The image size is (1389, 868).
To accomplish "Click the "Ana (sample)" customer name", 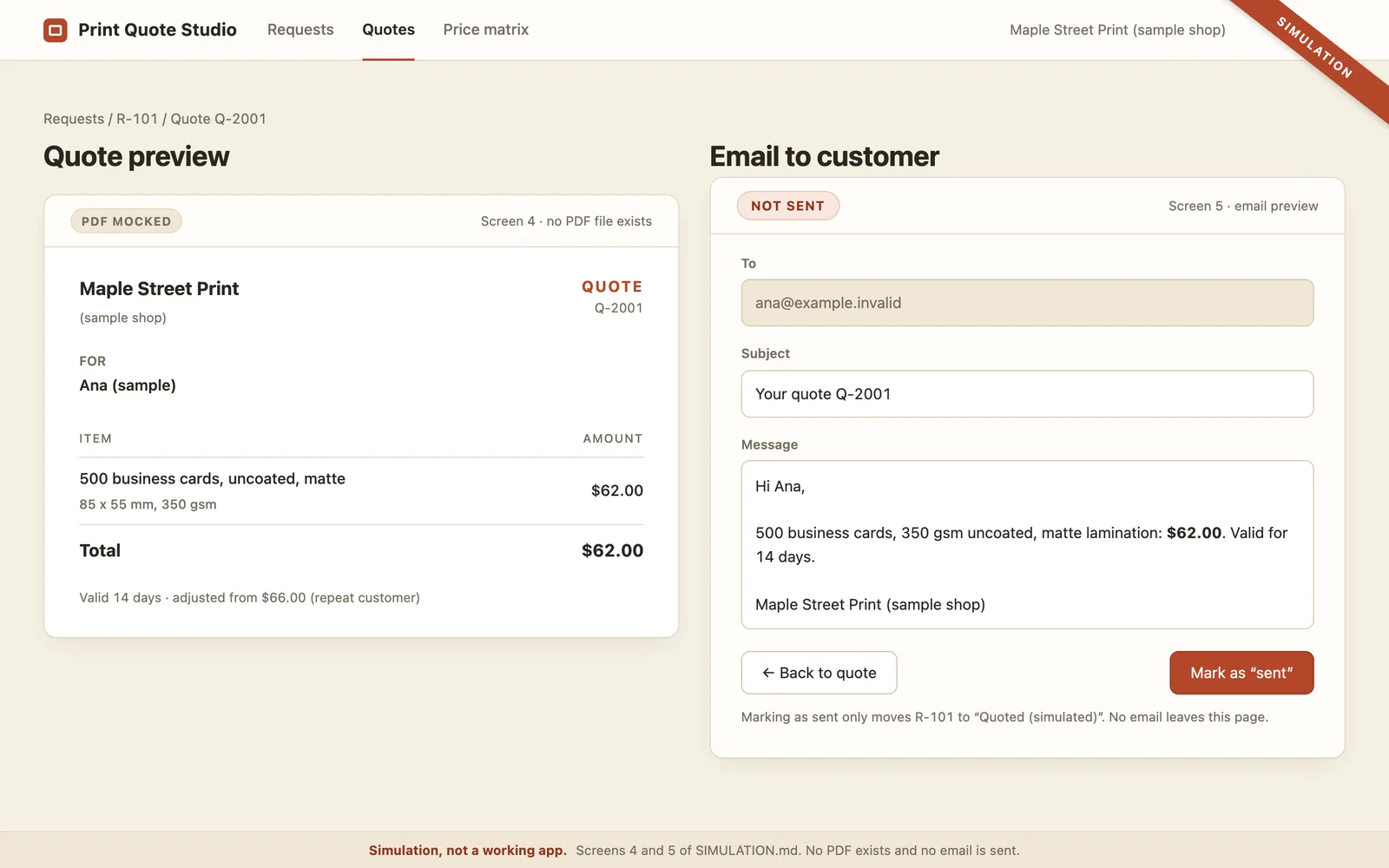I will coord(128,385).
